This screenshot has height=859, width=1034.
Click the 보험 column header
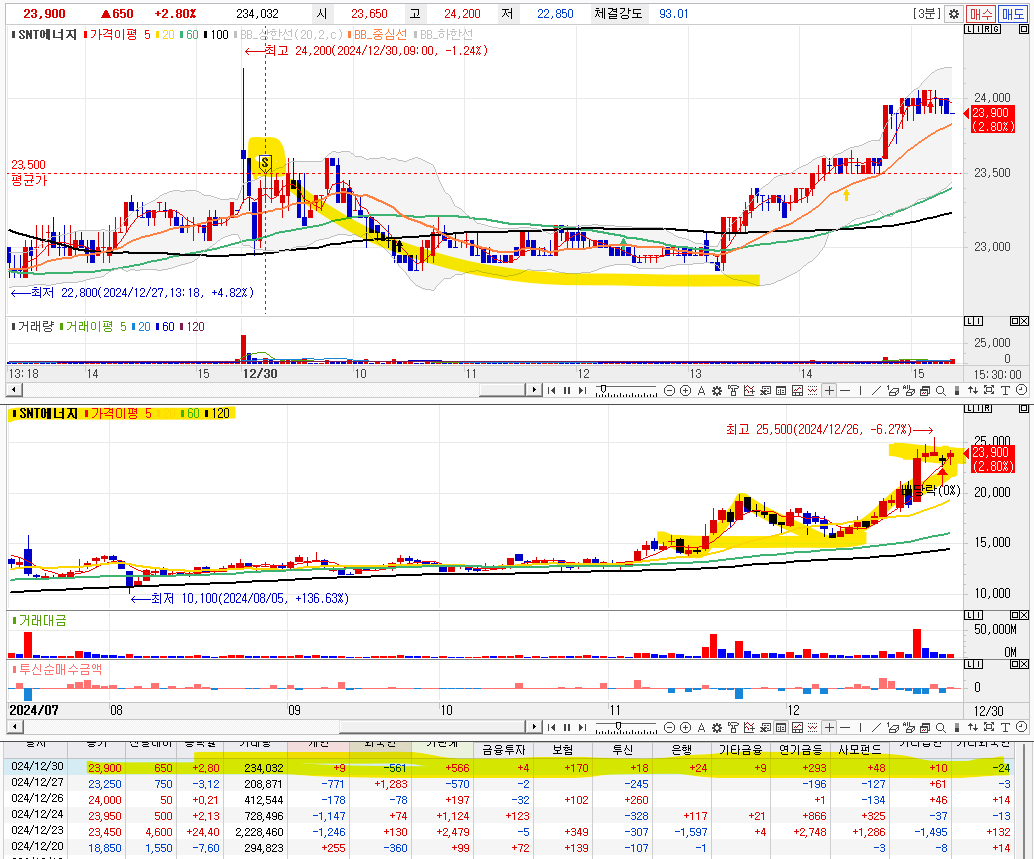click(563, 750)
